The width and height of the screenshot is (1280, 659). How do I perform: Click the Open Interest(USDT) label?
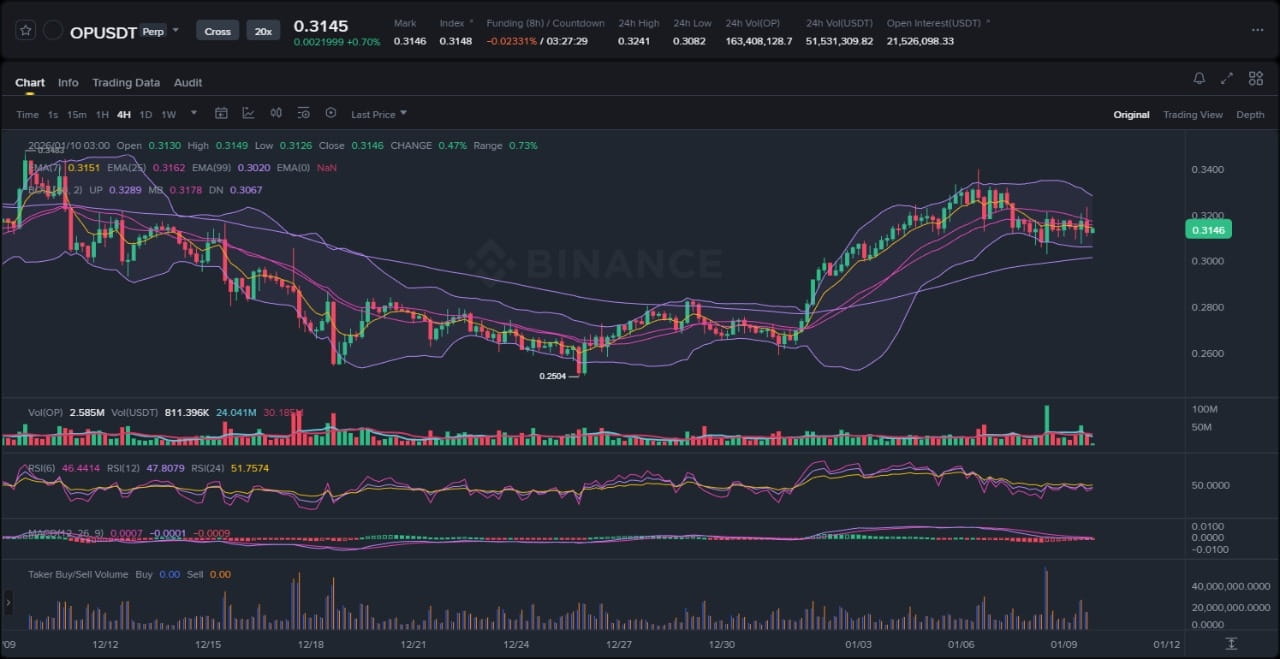pyautogui.click(x=935, y=23)
